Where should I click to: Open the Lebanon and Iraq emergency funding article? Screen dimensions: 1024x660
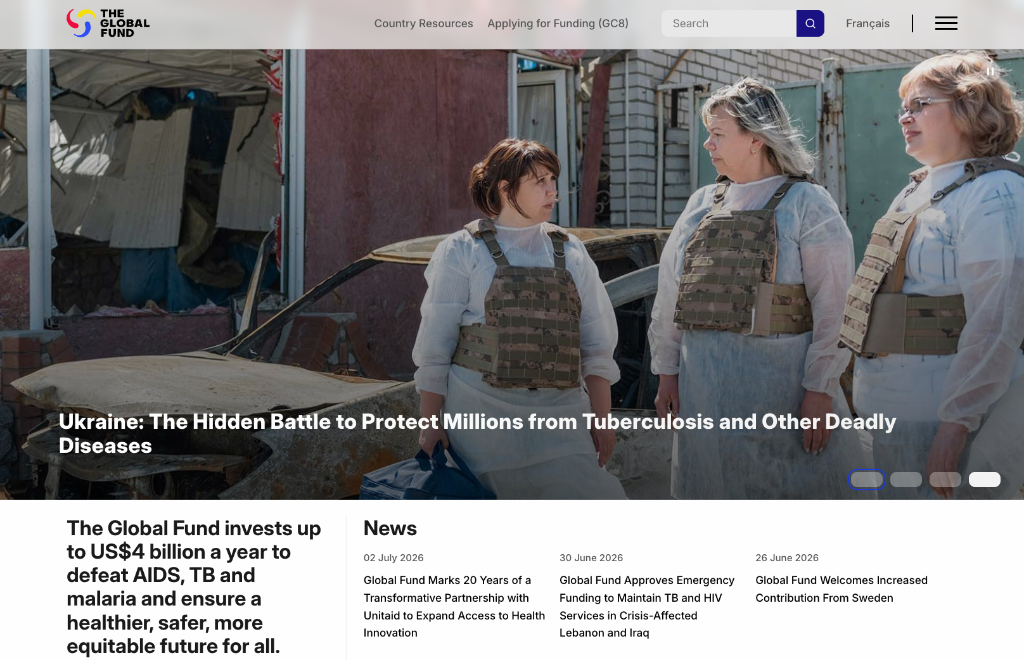(x=647, y=606)
